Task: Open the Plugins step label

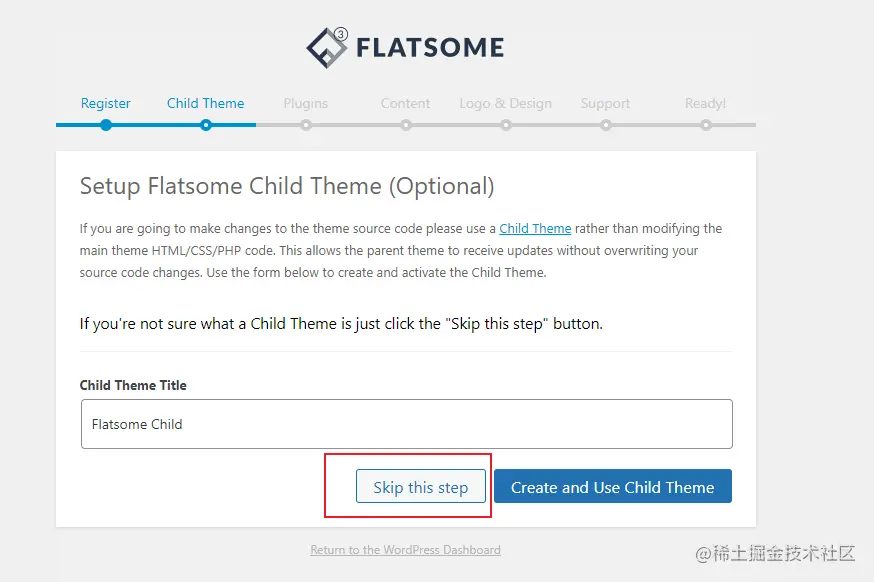Action: click(305, 104)
